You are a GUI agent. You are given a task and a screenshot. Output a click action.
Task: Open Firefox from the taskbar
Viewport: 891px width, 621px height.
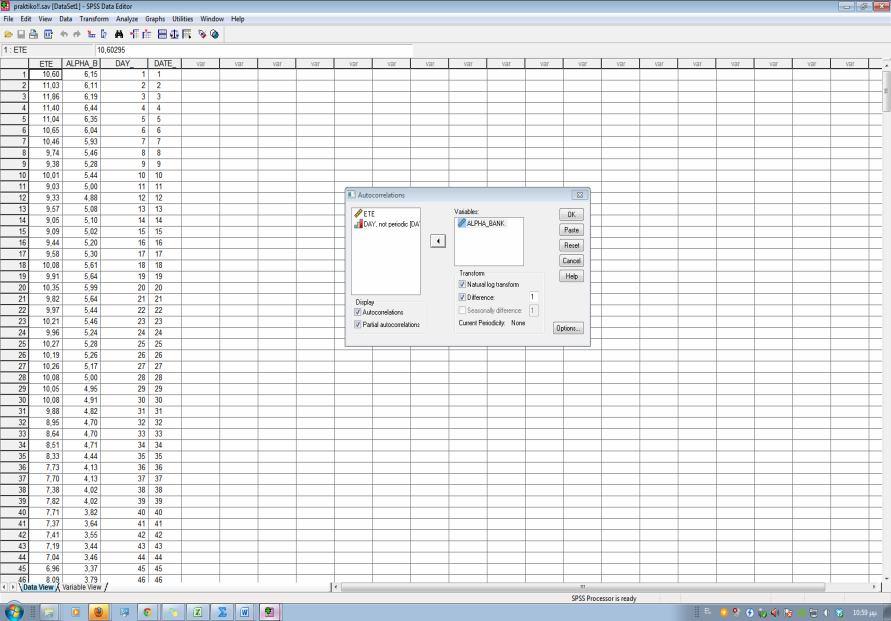pos(98,612)
